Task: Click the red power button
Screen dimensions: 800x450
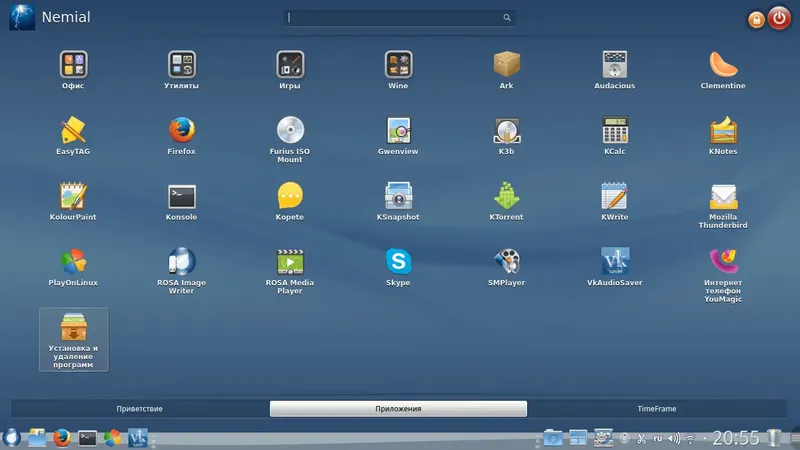Action: pyautogui.click(x=779, y=18)
